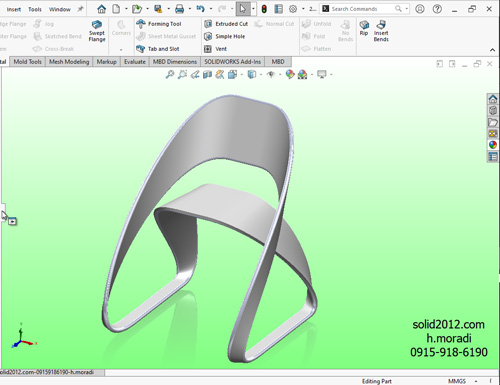Click Apply Scene icon

(302, 74)
